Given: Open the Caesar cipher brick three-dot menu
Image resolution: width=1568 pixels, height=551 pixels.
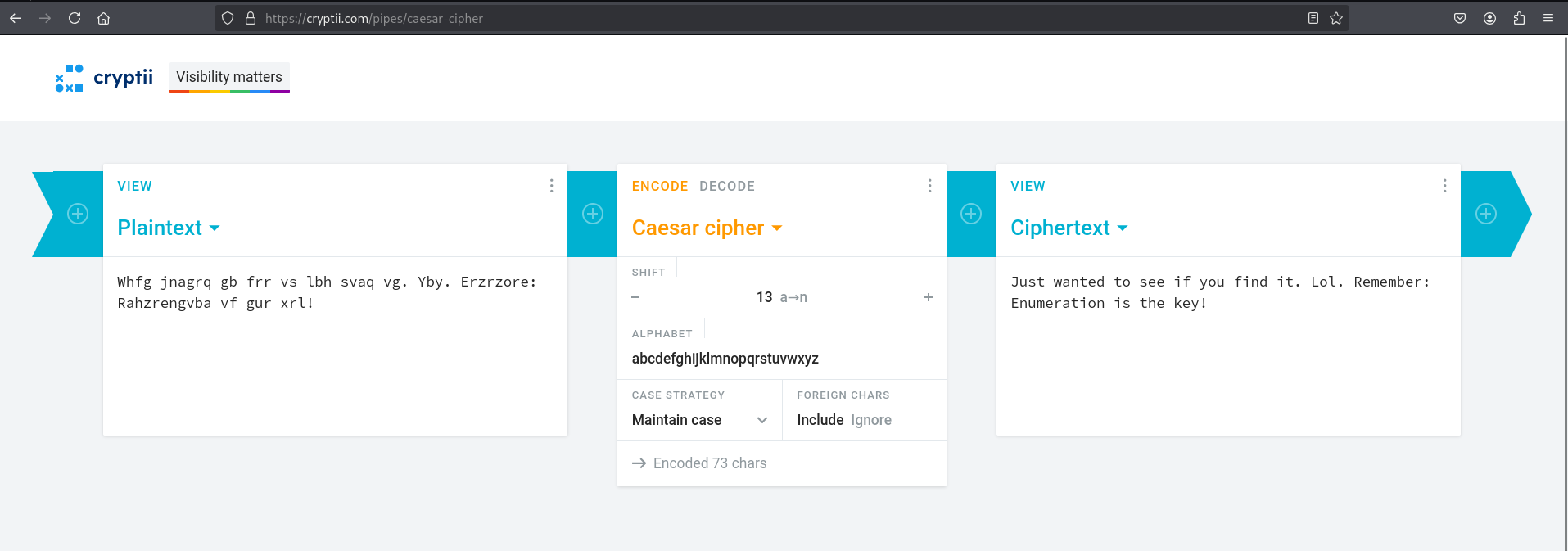Looking at the screenshot, I should tap(929, 186).
